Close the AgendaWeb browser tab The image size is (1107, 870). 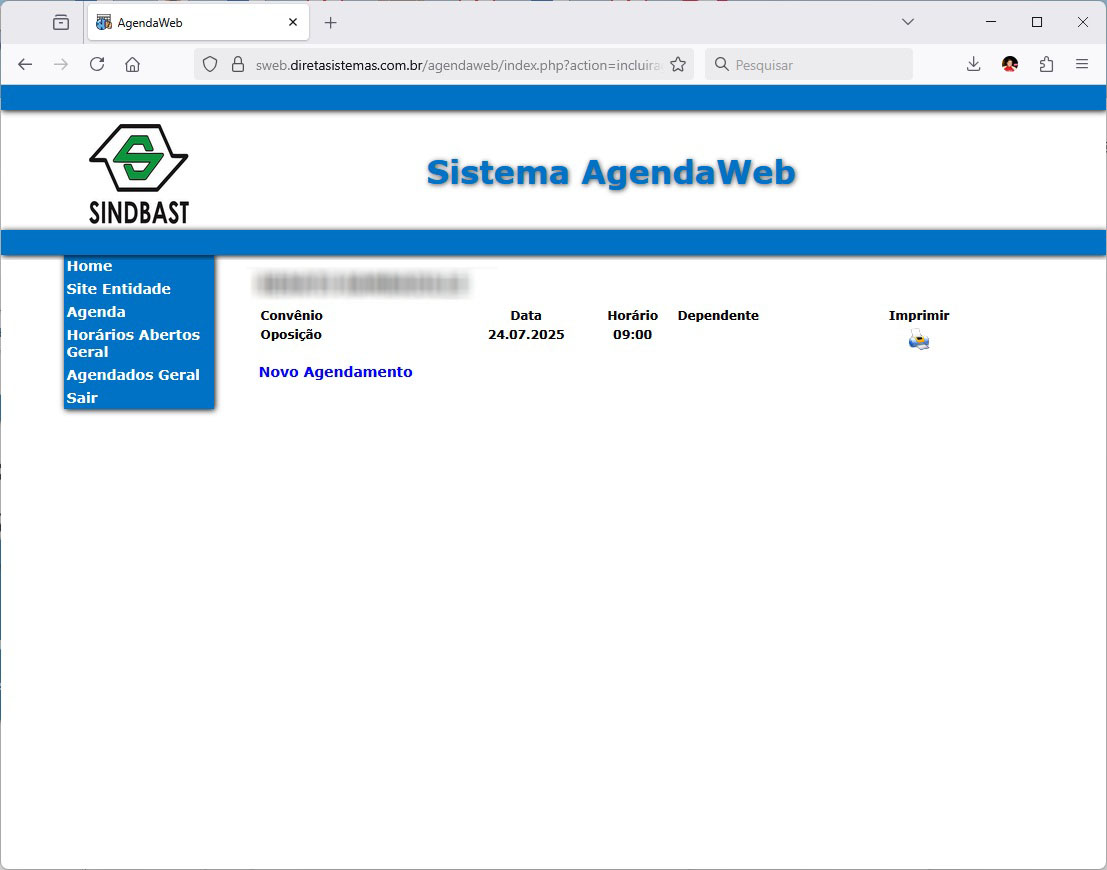(293, 22)
